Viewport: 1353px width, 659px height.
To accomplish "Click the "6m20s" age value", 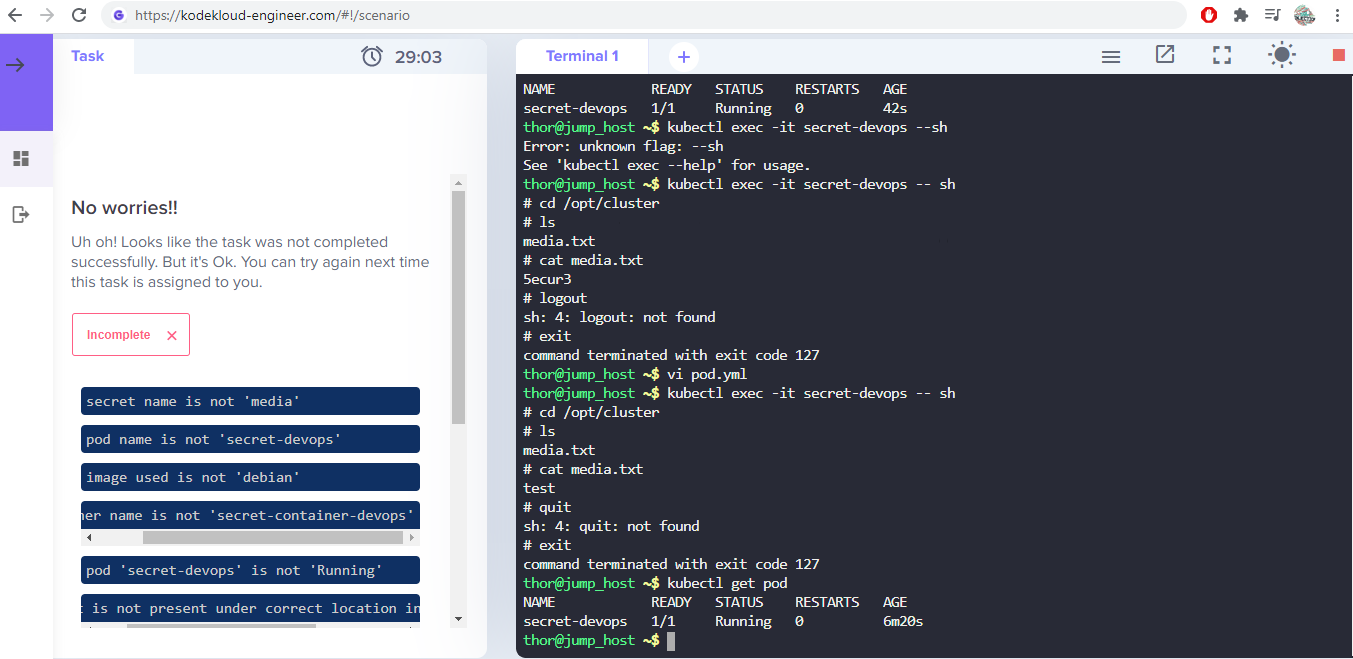I will click(903, 621).
